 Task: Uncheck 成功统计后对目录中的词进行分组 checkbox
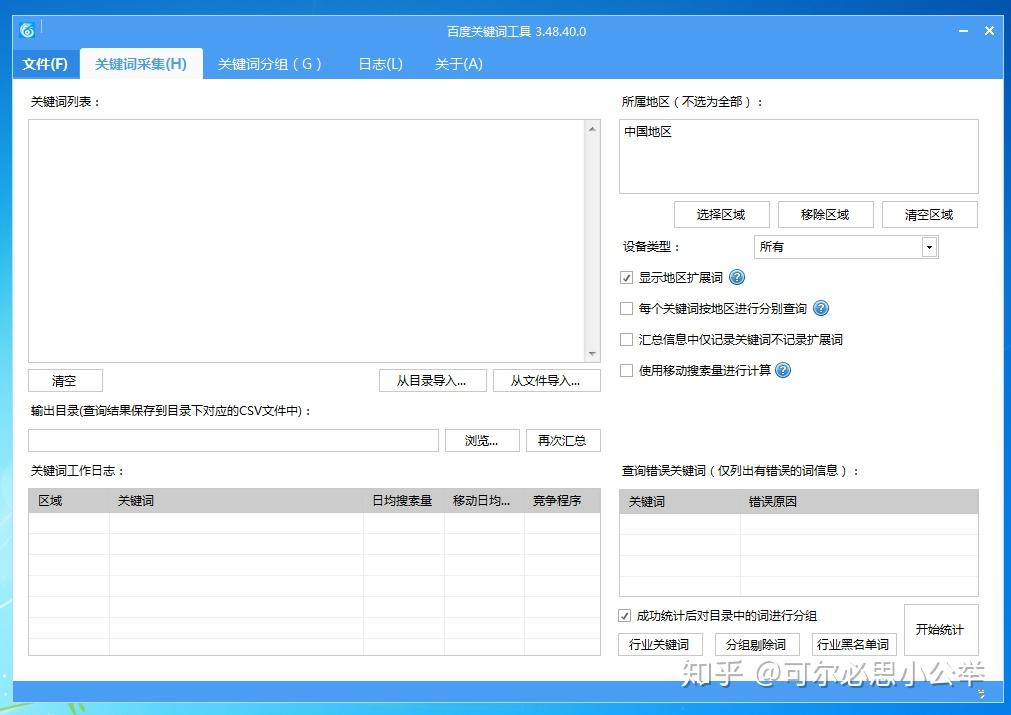click(x=624, y=616)
